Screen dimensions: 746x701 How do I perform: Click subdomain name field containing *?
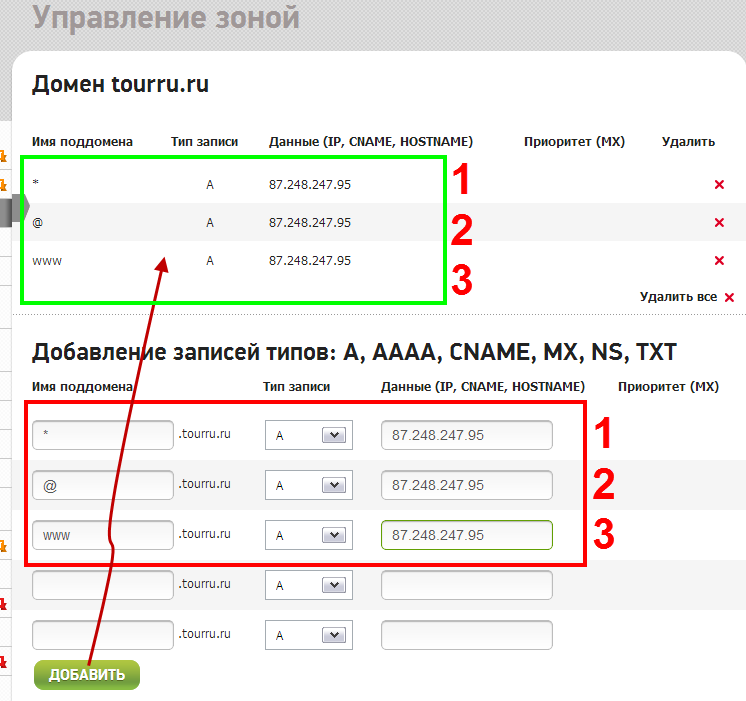click(103, 435)
